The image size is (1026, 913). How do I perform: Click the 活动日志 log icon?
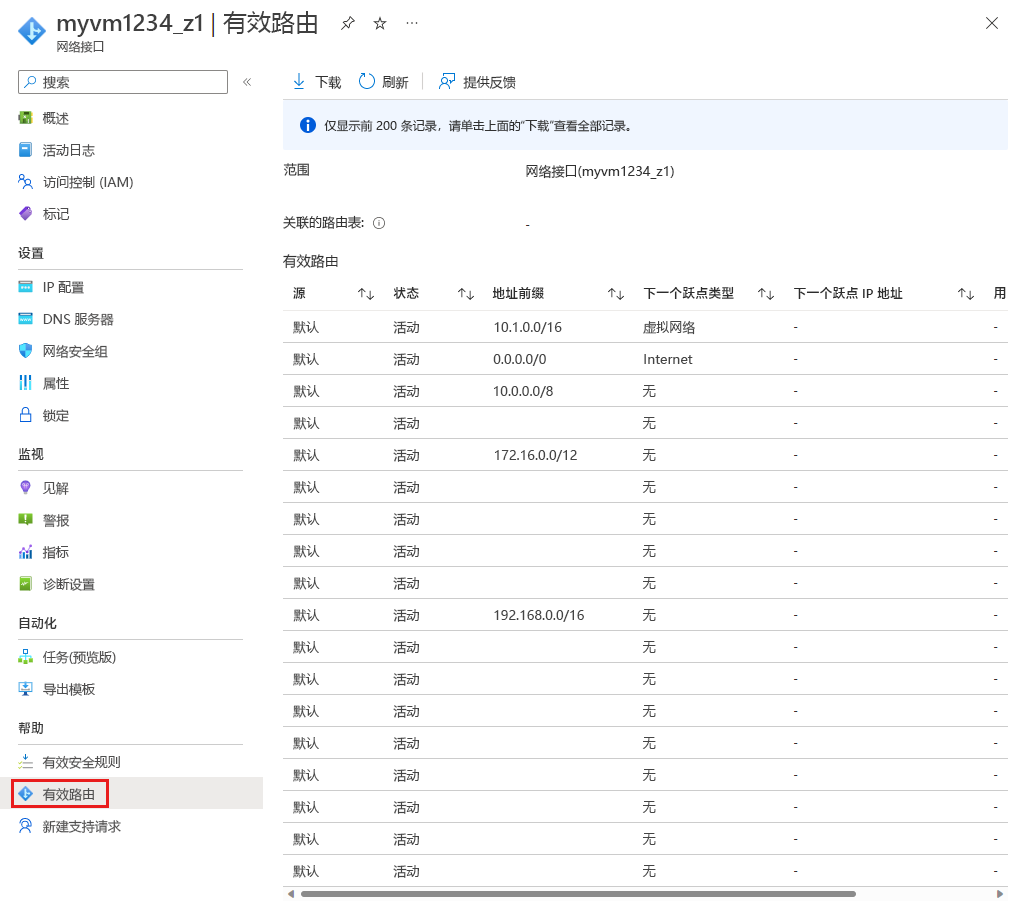26,150
